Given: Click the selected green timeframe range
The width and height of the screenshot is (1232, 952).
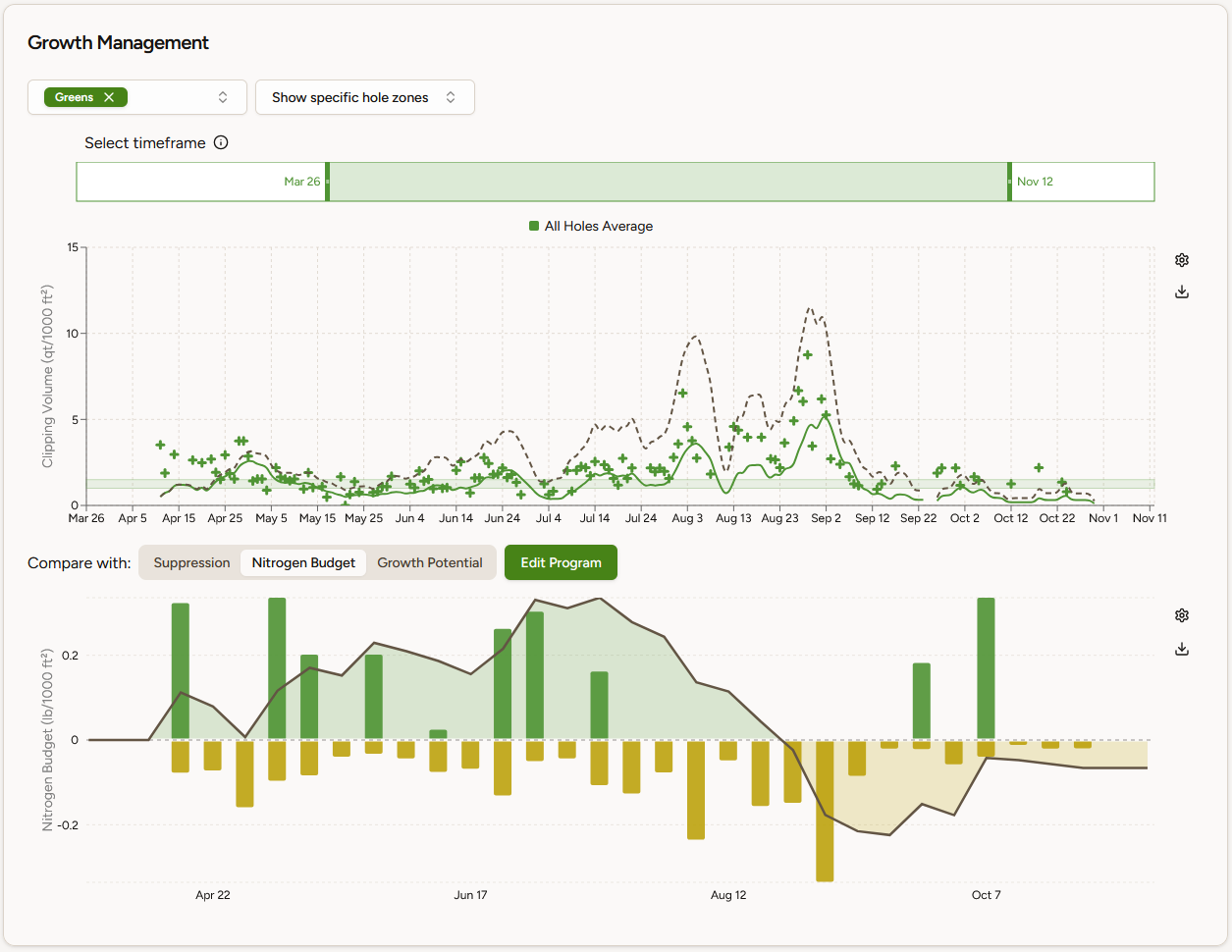Looking at the screenshot, I should tap(668, 182).
